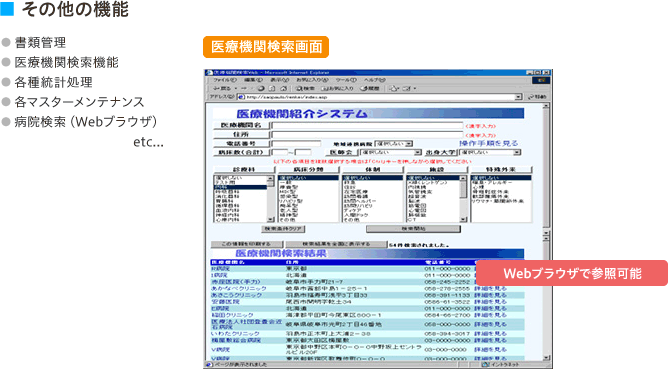Screen dimensions: 669x369
Task: Click the IE page icon in address bar
Action: 241,97
